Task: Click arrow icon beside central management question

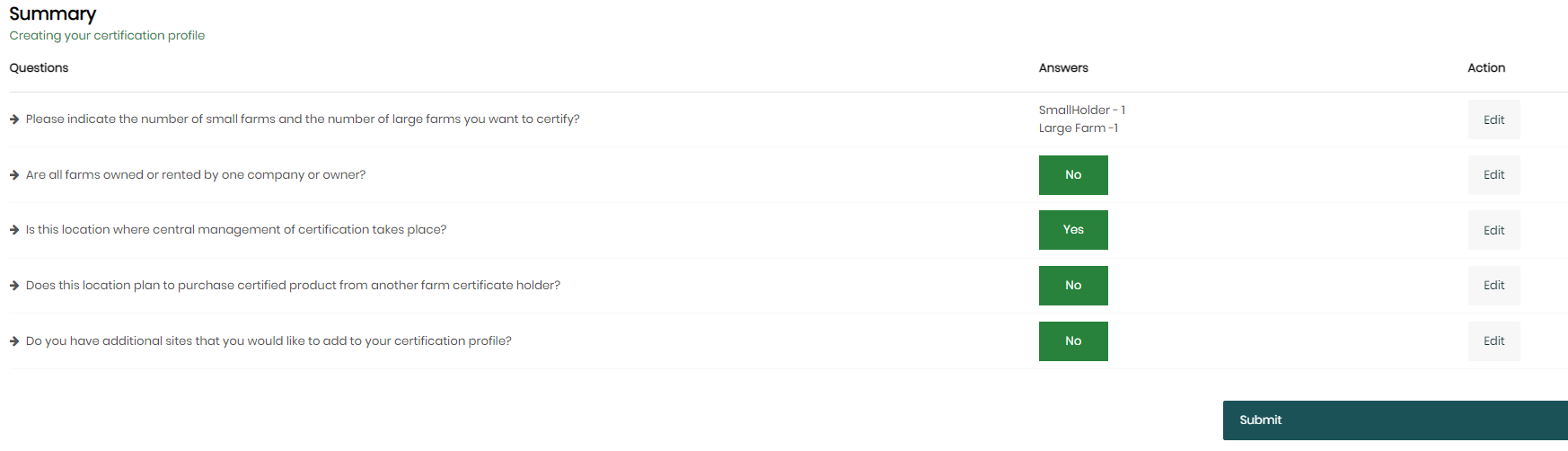Action: (14, 230)
